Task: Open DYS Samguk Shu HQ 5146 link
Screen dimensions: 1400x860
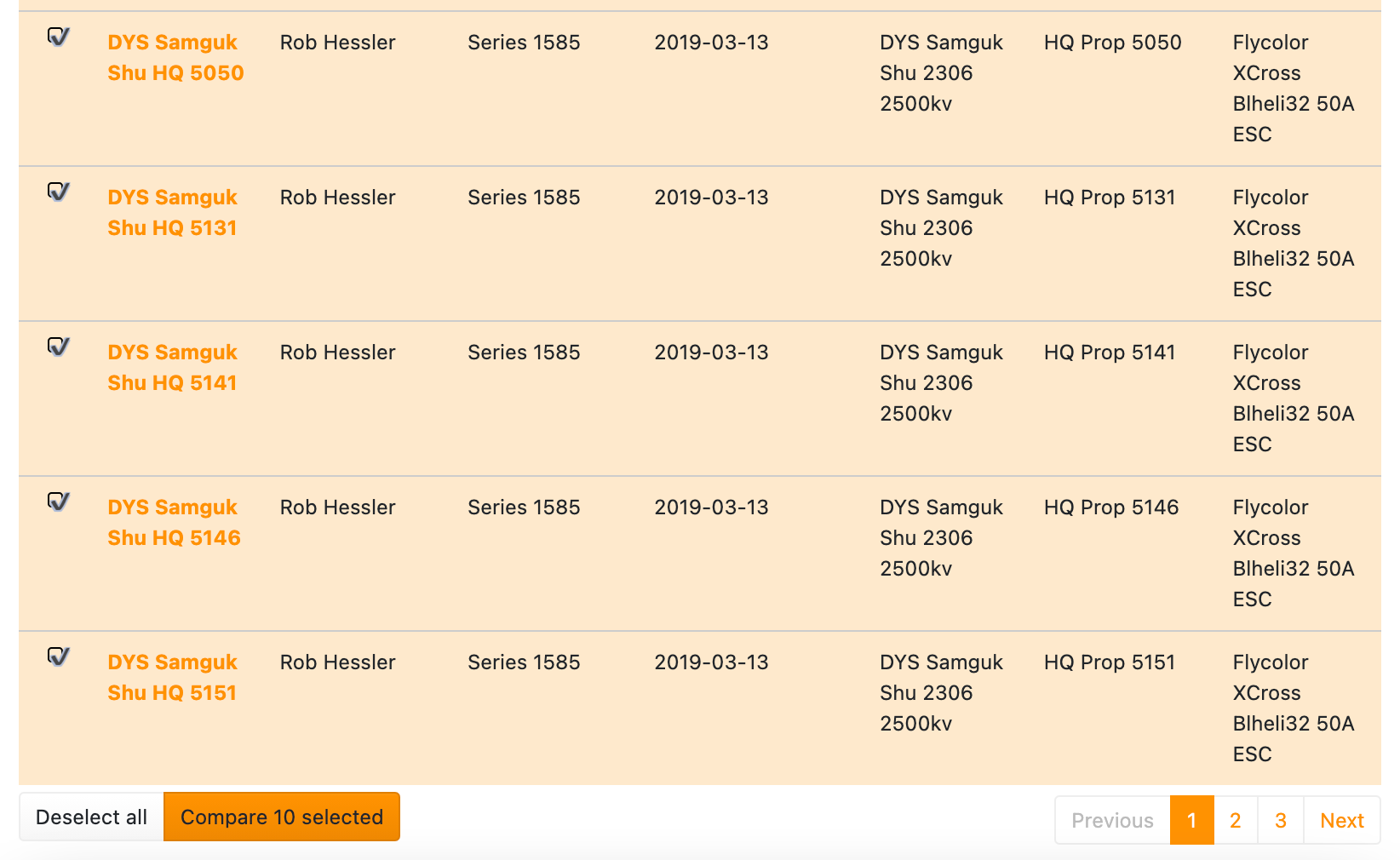Action: coord(174,523)
